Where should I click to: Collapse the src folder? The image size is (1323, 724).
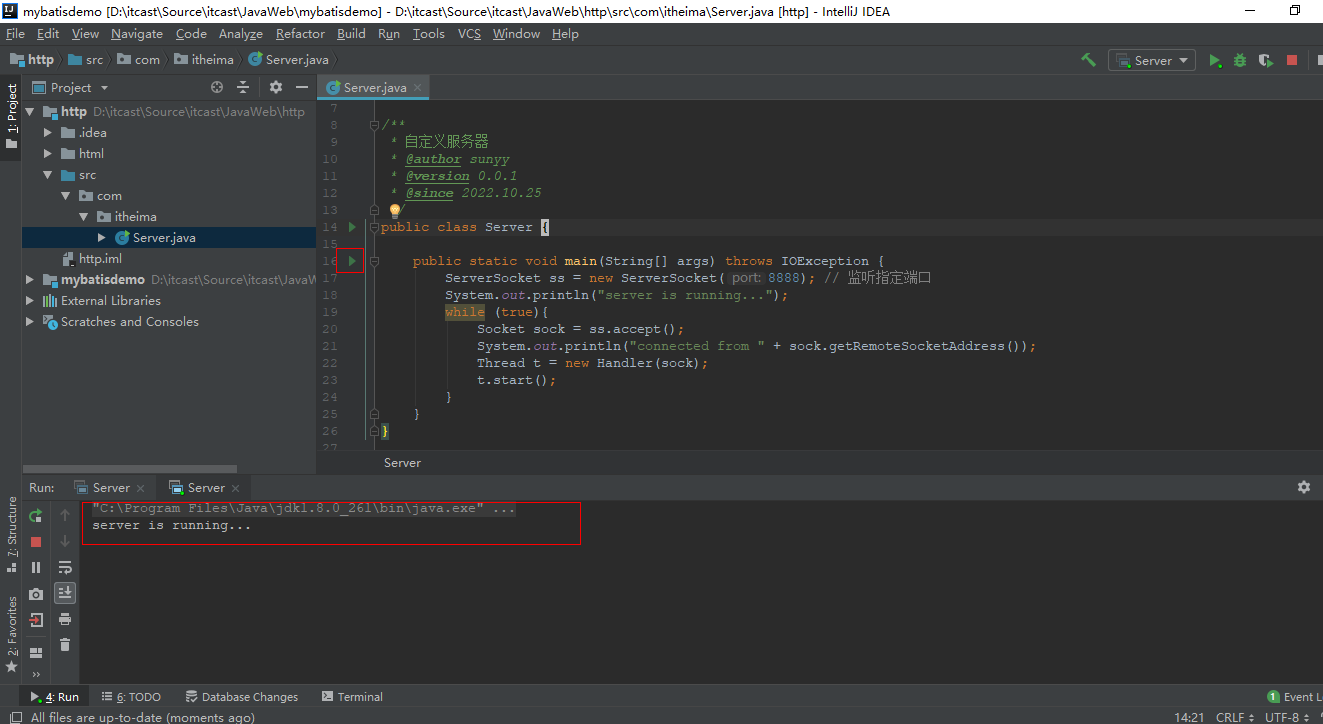point(48,175)
